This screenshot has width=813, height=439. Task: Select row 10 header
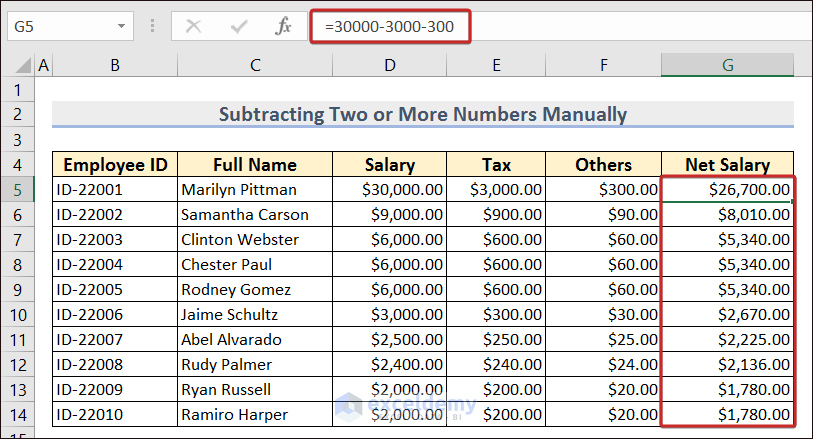point(17,314)
